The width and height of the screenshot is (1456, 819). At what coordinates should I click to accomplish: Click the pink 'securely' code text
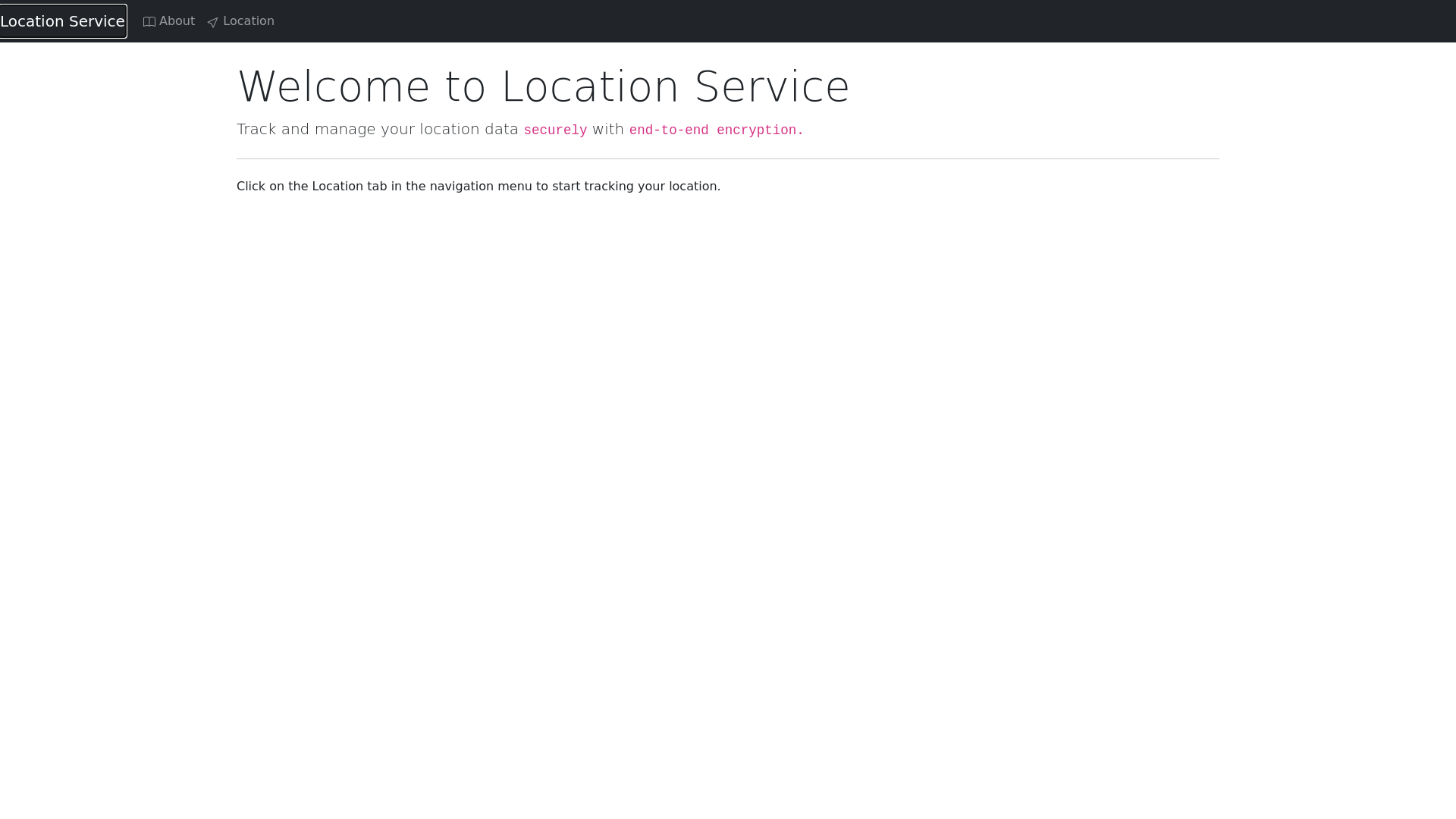tap(555, 130)
